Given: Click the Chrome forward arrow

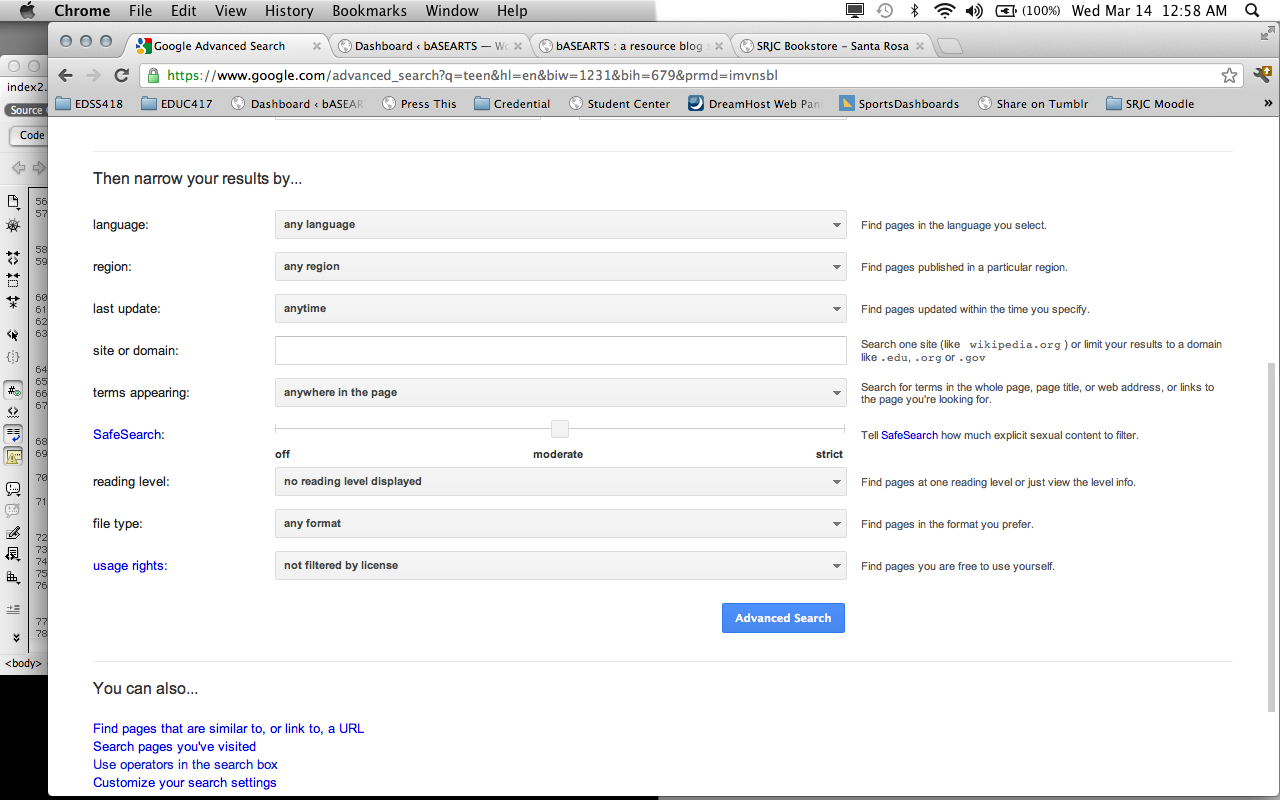Looking at the screenshot, I should pos(94,76).
